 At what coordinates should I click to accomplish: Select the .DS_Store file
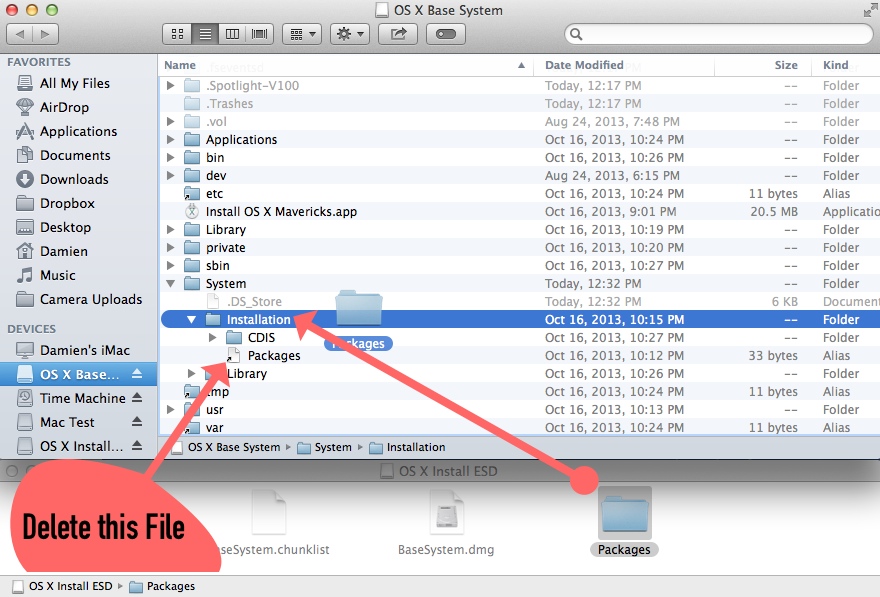point(519,301)
